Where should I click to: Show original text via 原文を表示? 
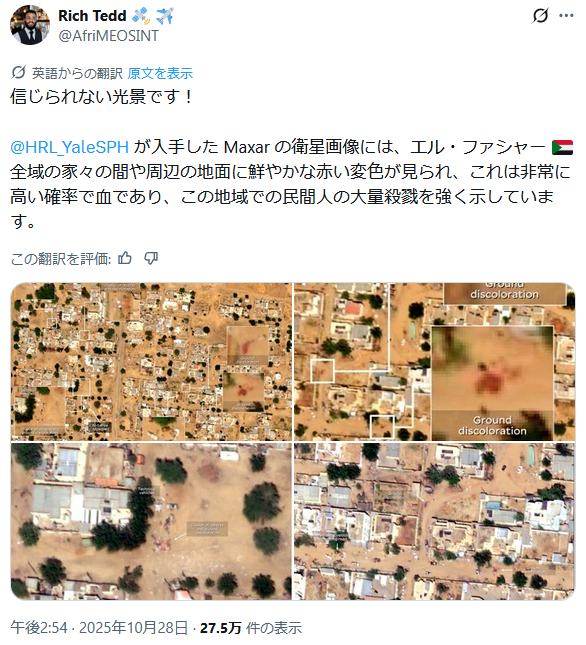point(160,73)
